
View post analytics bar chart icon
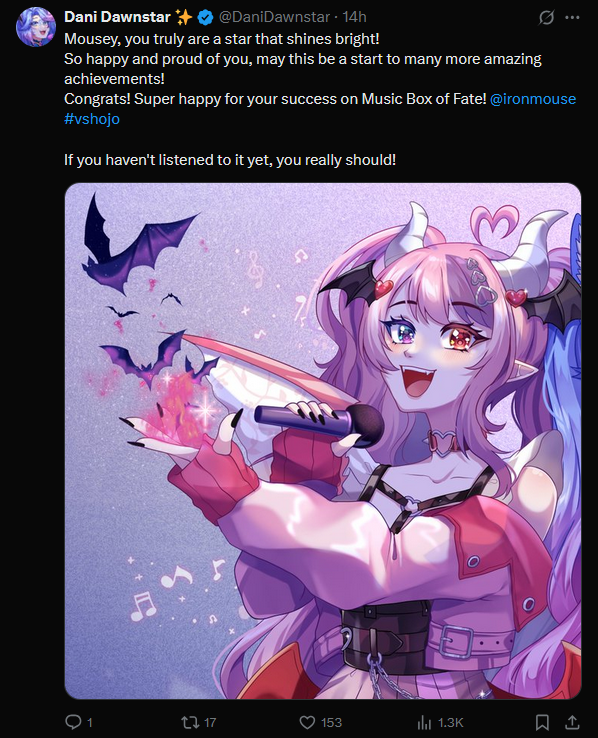tap(424, 722)
